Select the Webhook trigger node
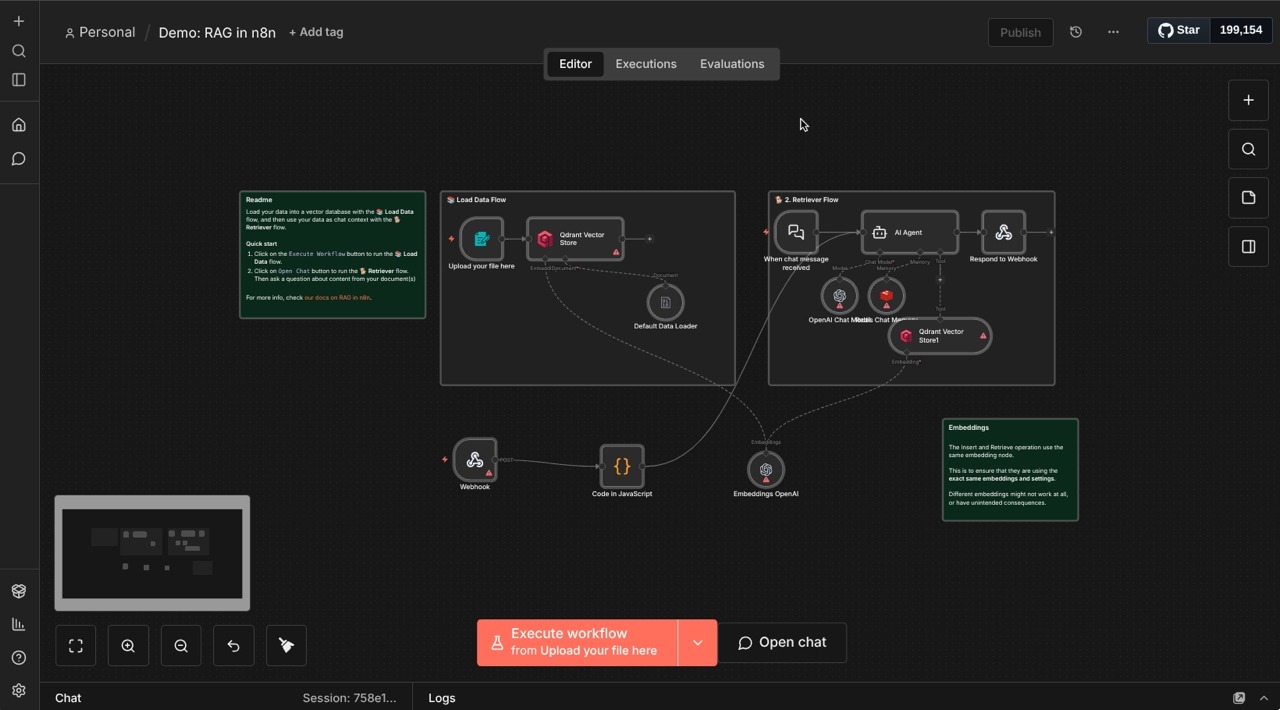 coord(475,460)
